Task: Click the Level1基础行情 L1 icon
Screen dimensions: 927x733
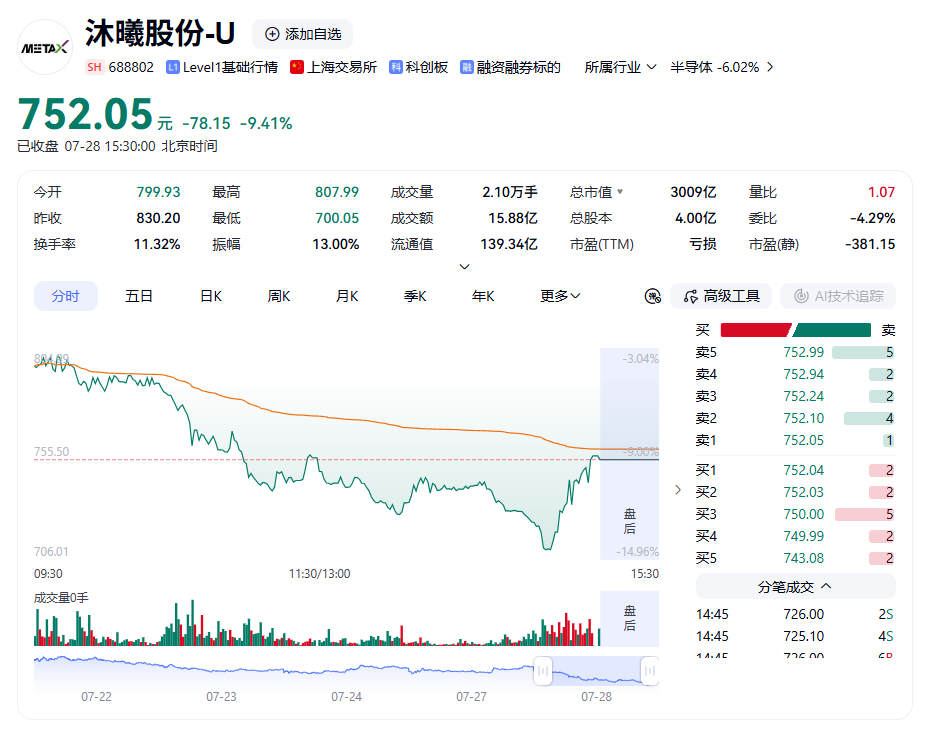Action: tap(172, 67)
